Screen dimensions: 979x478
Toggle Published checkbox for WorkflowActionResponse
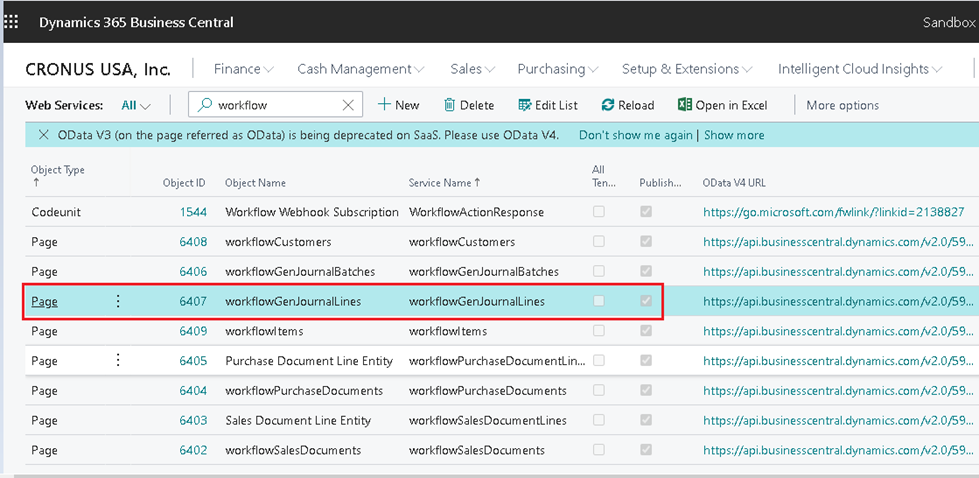[x=646, y=212]
